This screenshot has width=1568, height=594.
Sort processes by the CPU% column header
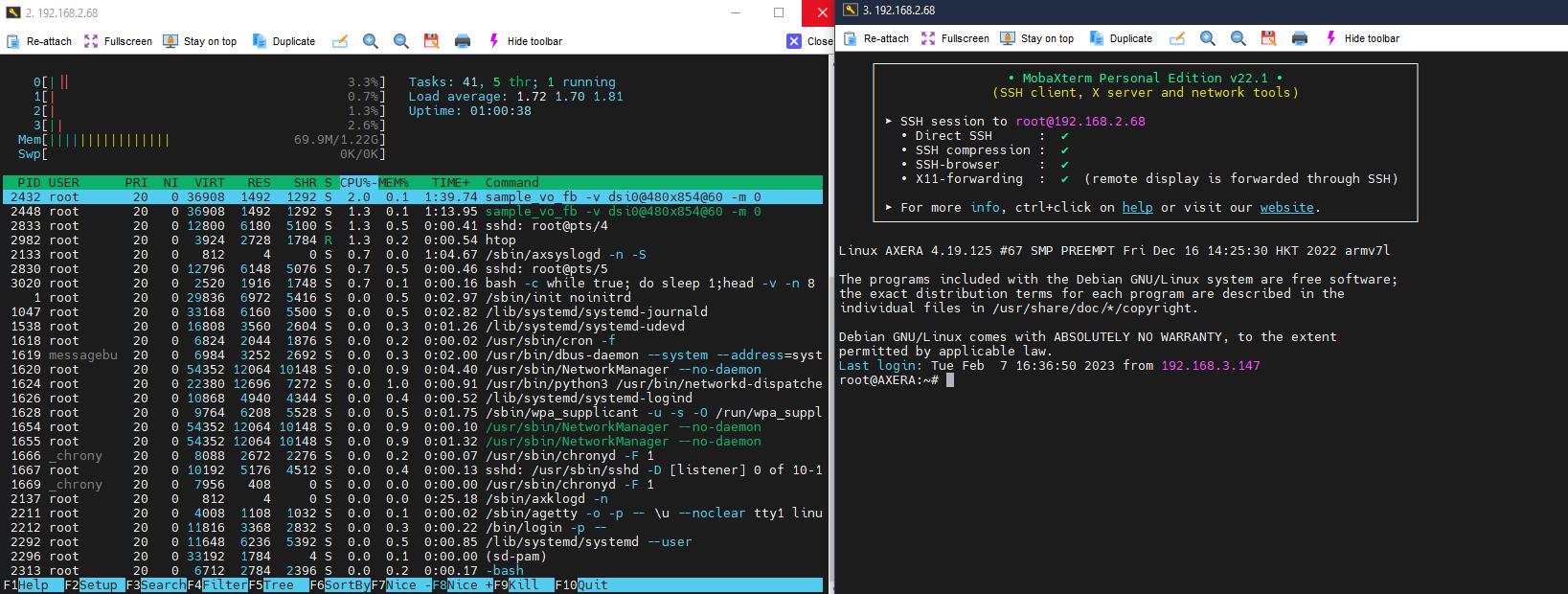pyautogui.click(x=358, y=182)
